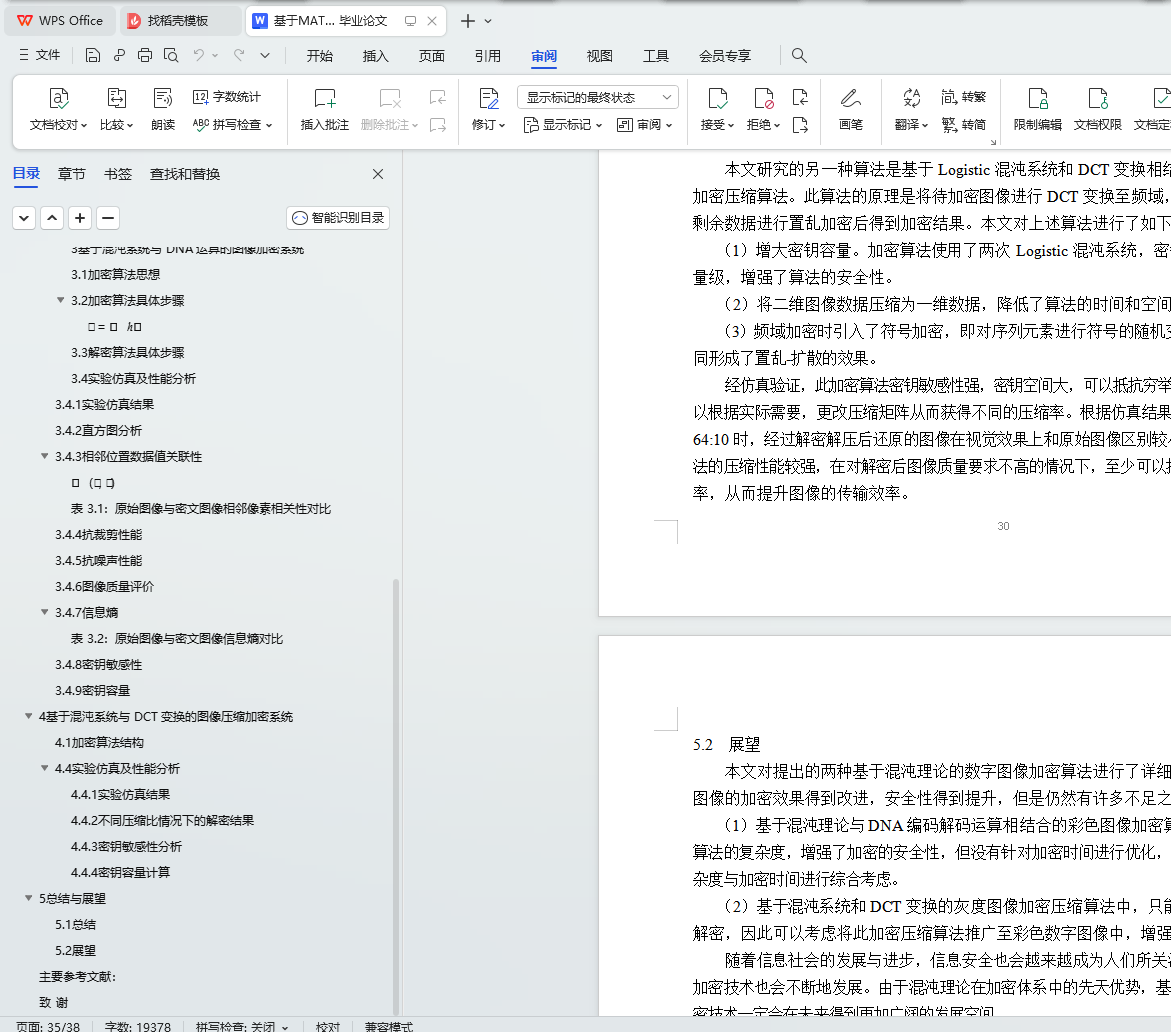This screenshot has height=1032, width=1171.
Task: Click the undo arrow
Action: (x=199, y=55)
